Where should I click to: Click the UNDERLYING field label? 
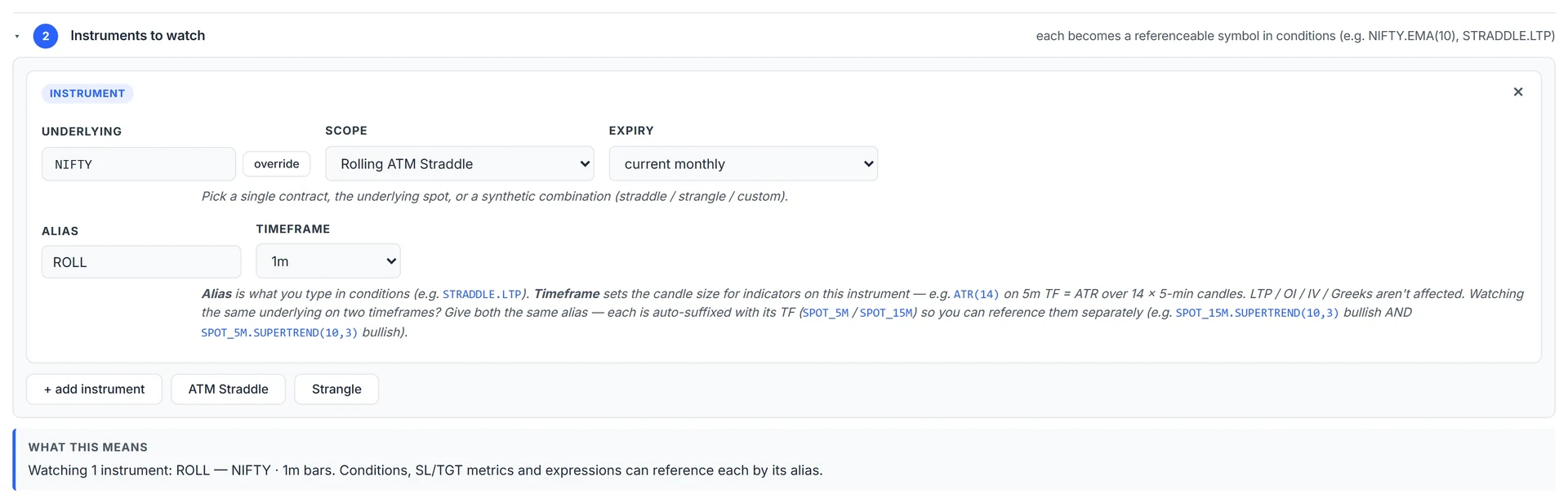(82, 131)
